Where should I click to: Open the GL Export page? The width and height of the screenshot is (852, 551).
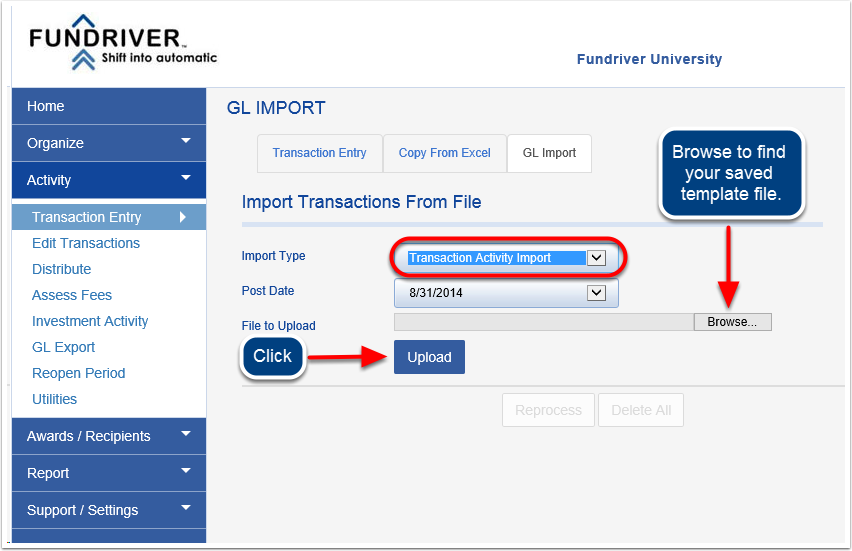[x=64, y=347]
